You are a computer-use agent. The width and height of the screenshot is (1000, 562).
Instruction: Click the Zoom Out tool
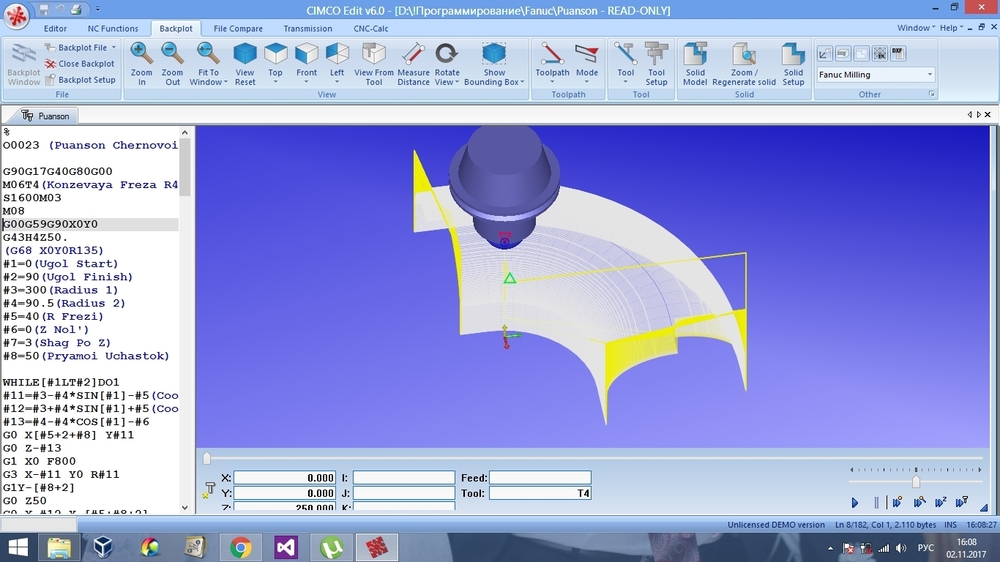coord(172,64)
